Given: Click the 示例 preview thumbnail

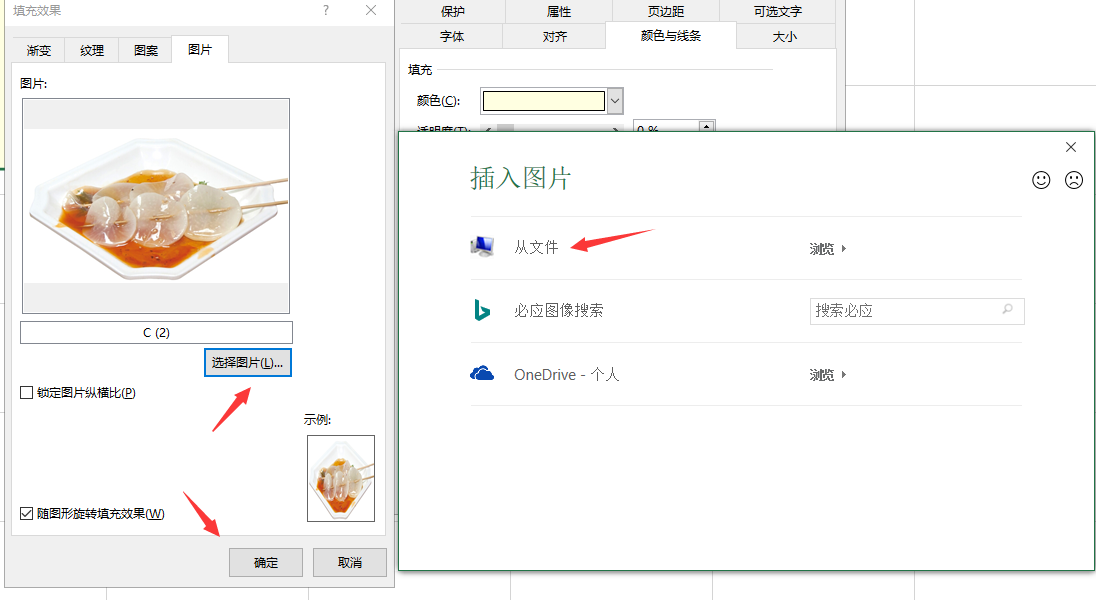Looking at the screenshot, I should pyautogui.click(x=340, y=478).
